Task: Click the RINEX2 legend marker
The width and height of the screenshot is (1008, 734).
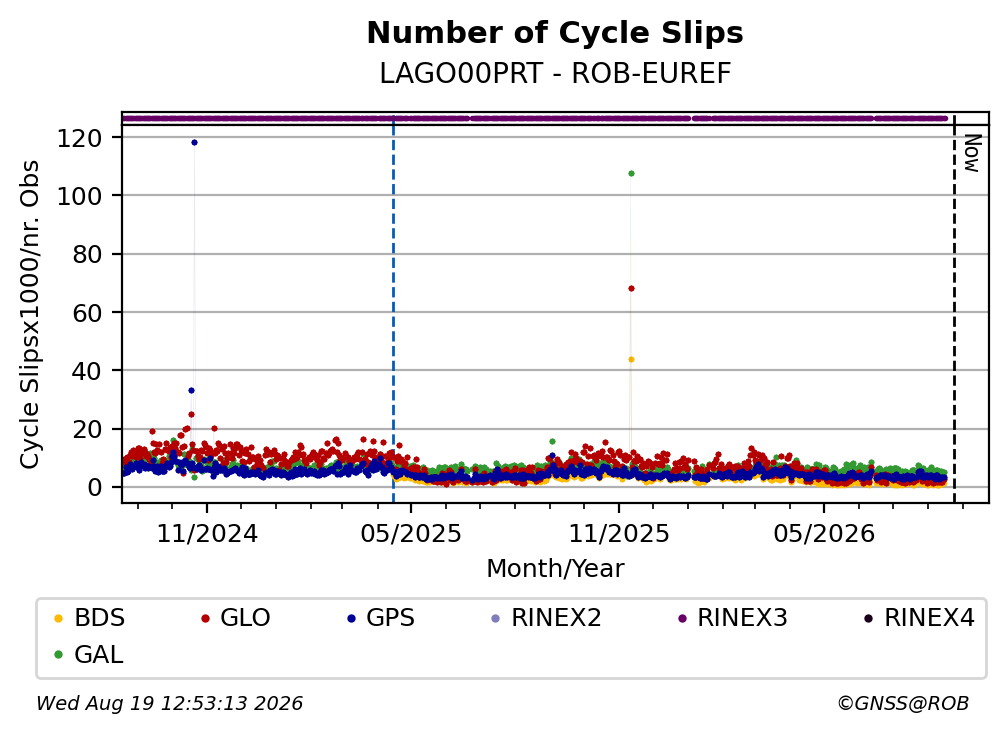Action: coord(495,618)
